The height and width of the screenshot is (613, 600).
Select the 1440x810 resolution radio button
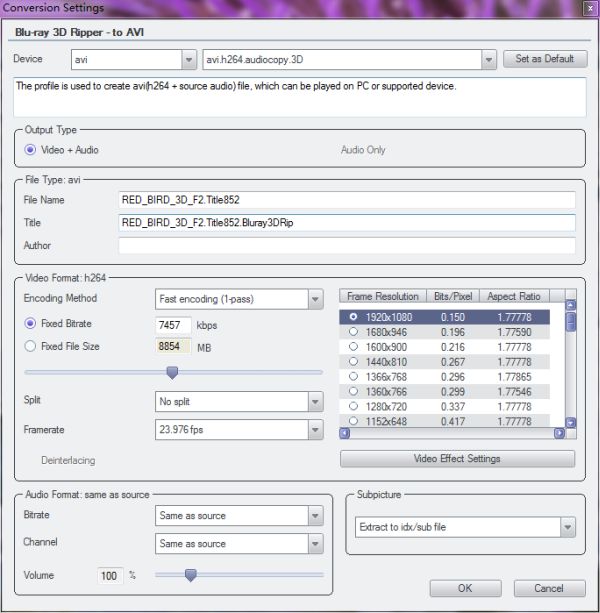353,361
